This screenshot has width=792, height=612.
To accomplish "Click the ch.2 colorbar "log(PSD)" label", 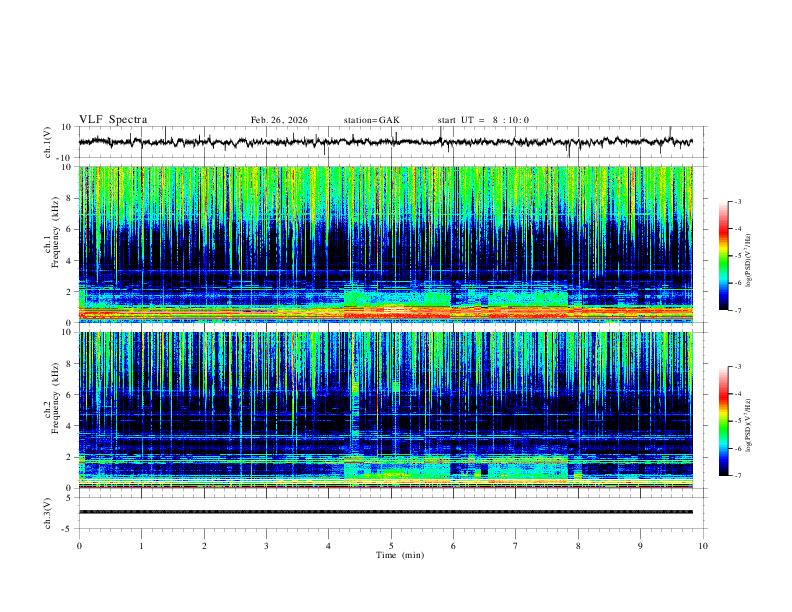I will coord(749,425).
